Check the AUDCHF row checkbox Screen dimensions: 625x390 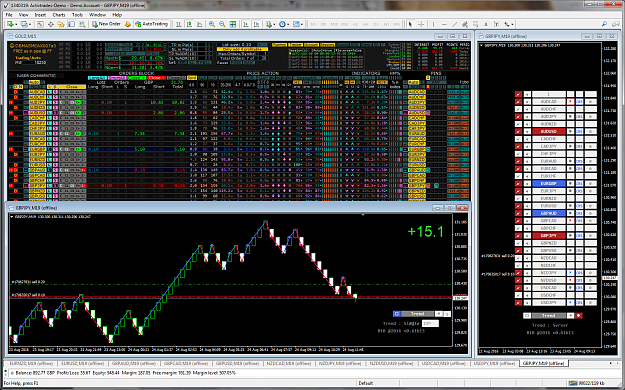pyautogui.click(x=518, y=109)
